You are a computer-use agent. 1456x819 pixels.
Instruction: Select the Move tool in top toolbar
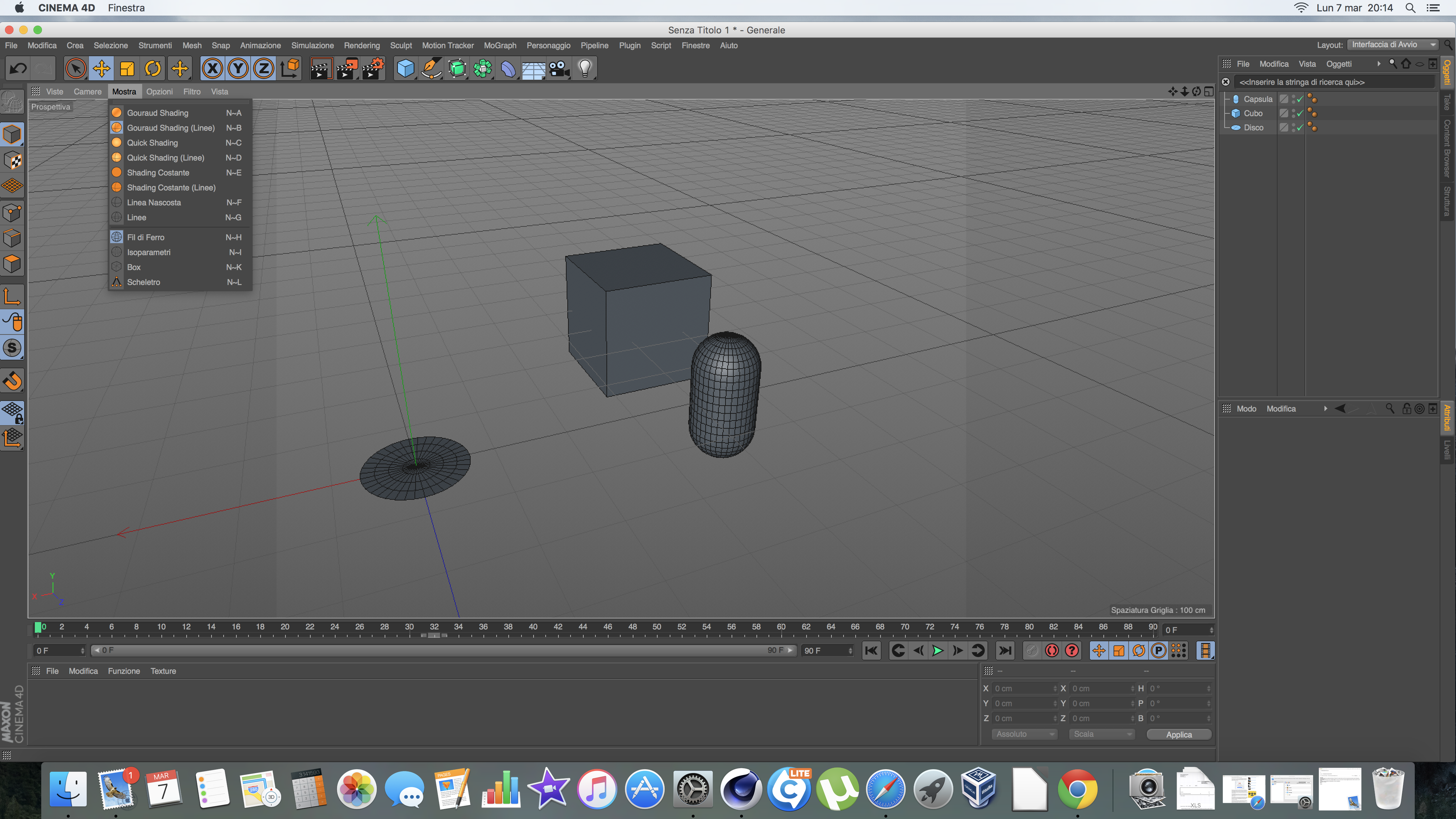(x=101, y=69)
